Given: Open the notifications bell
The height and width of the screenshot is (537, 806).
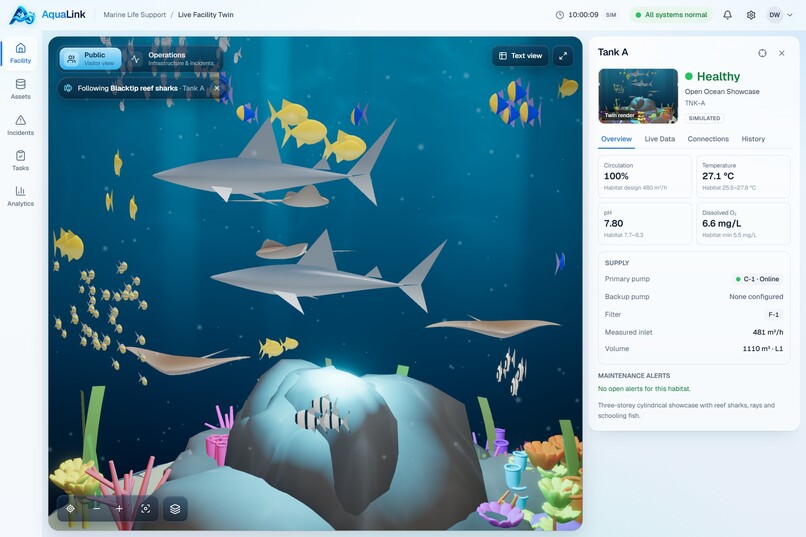Looking at the screenshot, I should pyautogui.click(x=727, y=15).
